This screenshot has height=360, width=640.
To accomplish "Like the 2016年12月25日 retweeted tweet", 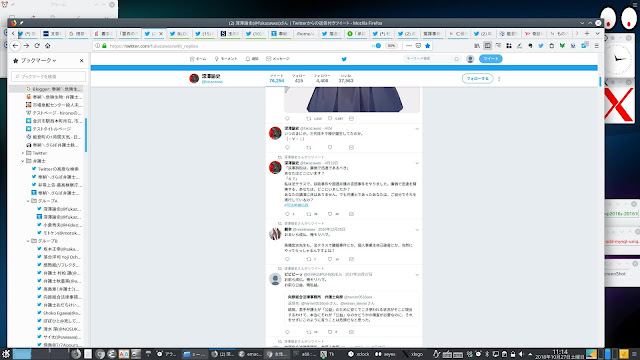I will [x=330, y=259].
